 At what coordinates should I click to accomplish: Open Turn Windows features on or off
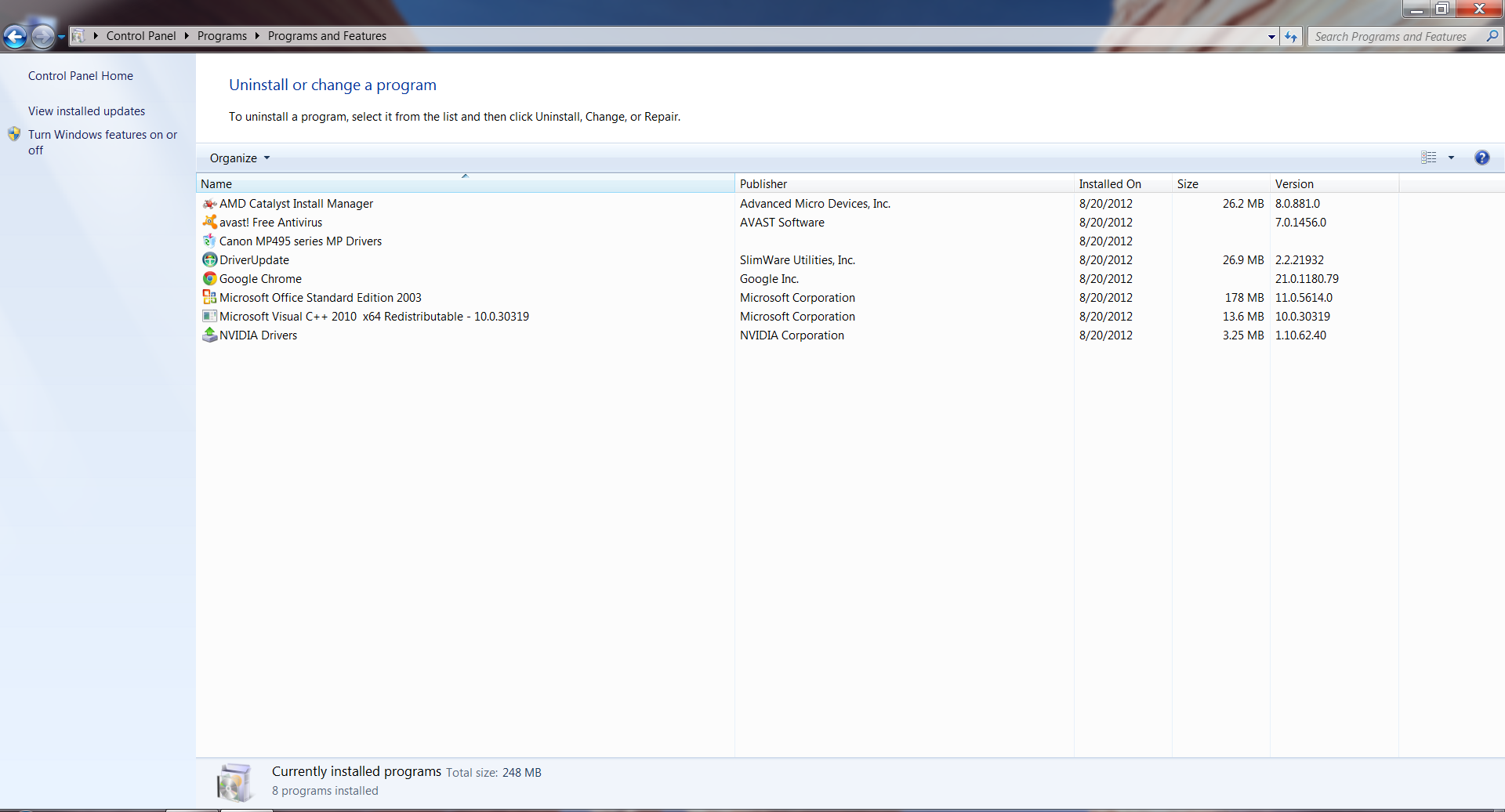pyautogui.click(x=103, y=143)
